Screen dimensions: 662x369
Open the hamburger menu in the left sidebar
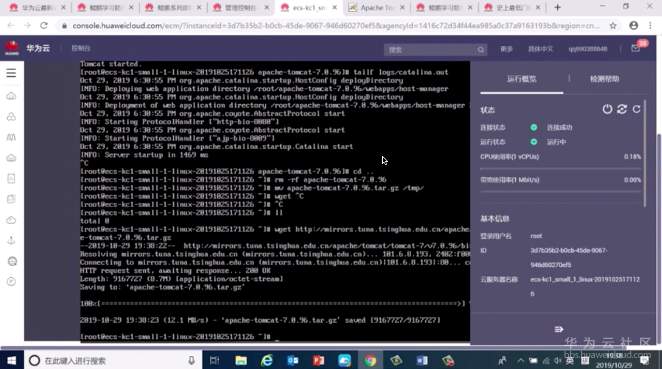point(11,73)
